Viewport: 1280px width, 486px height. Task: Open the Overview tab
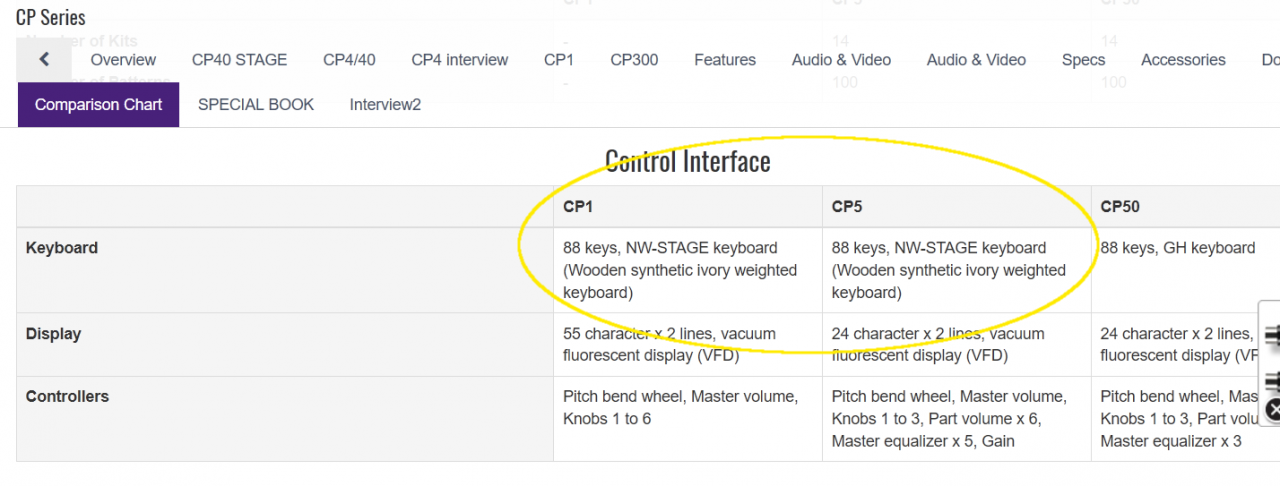(x=123, y=60)
